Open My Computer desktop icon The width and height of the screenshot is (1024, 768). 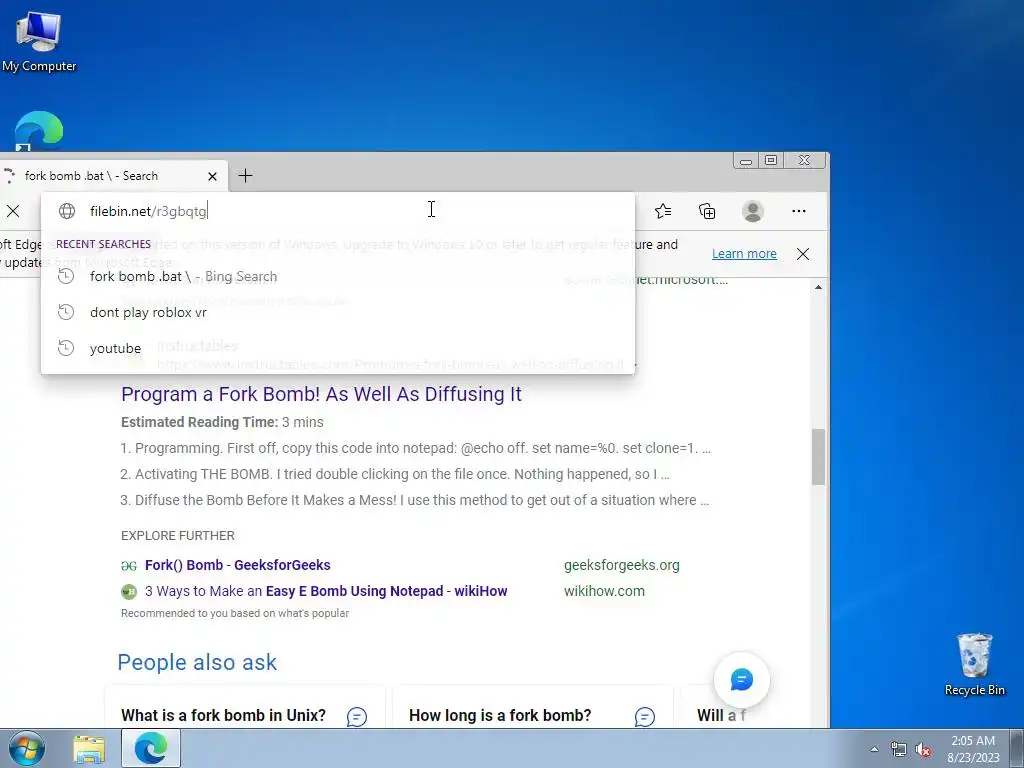[39, 42]
